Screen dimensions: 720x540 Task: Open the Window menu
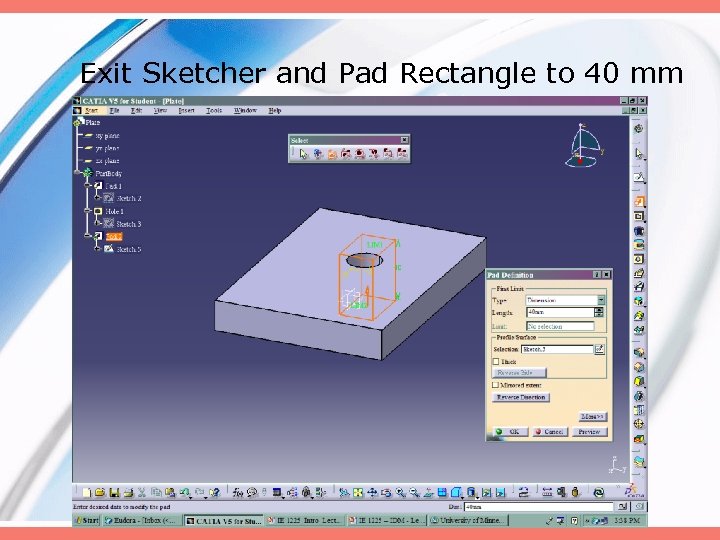(246, 111)
